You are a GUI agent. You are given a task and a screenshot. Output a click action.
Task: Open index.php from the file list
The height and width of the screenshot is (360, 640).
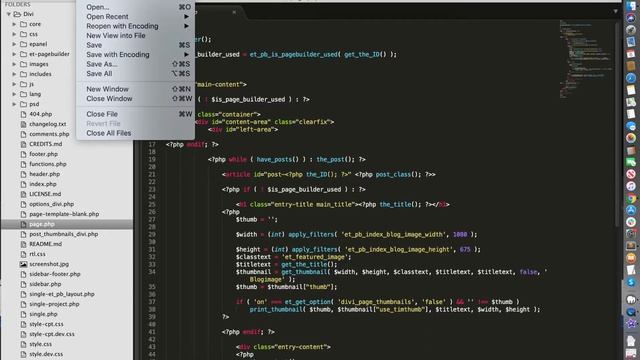click(43, 184)
